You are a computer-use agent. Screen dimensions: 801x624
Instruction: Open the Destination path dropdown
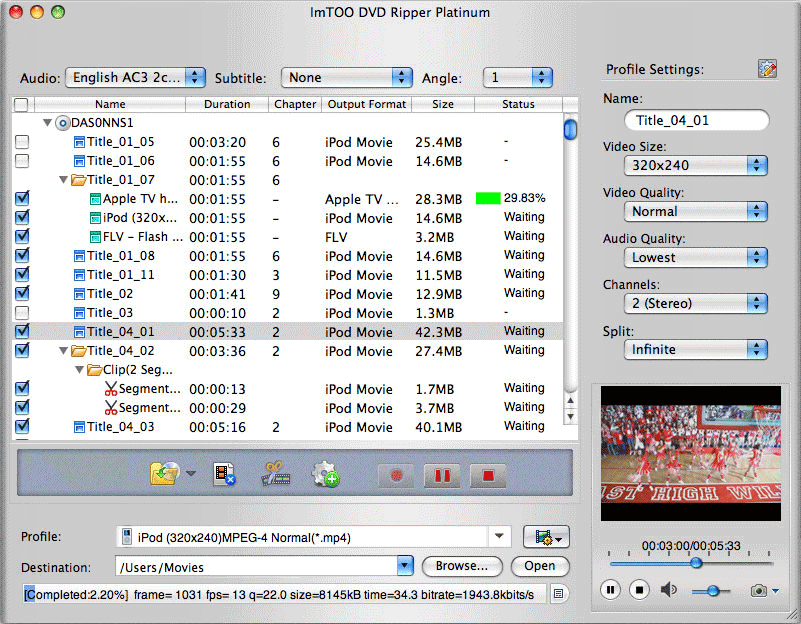tap(405, 566)
